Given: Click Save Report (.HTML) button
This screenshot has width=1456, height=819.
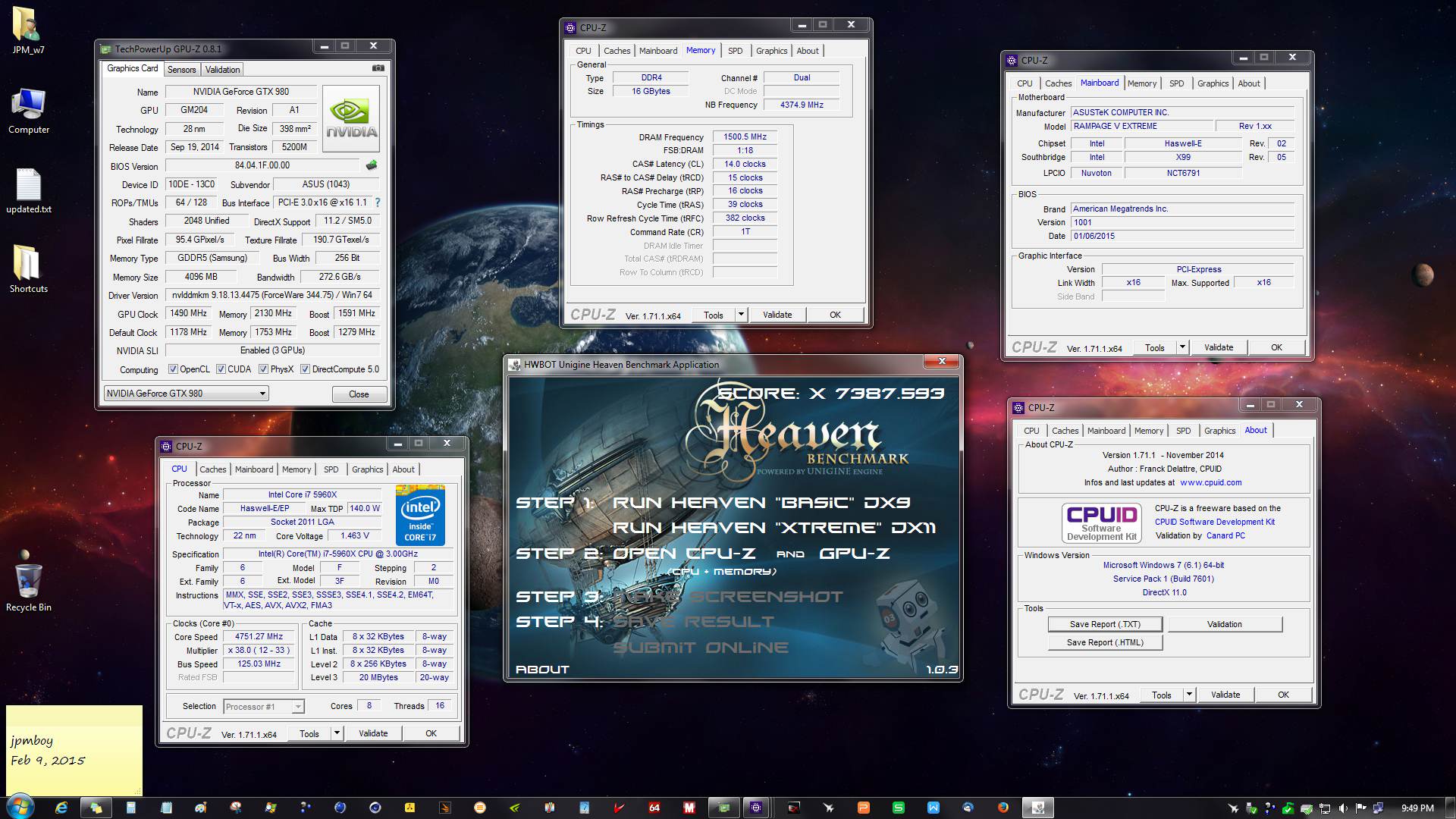Looking at the screenshot, I should click(1105, 642).
